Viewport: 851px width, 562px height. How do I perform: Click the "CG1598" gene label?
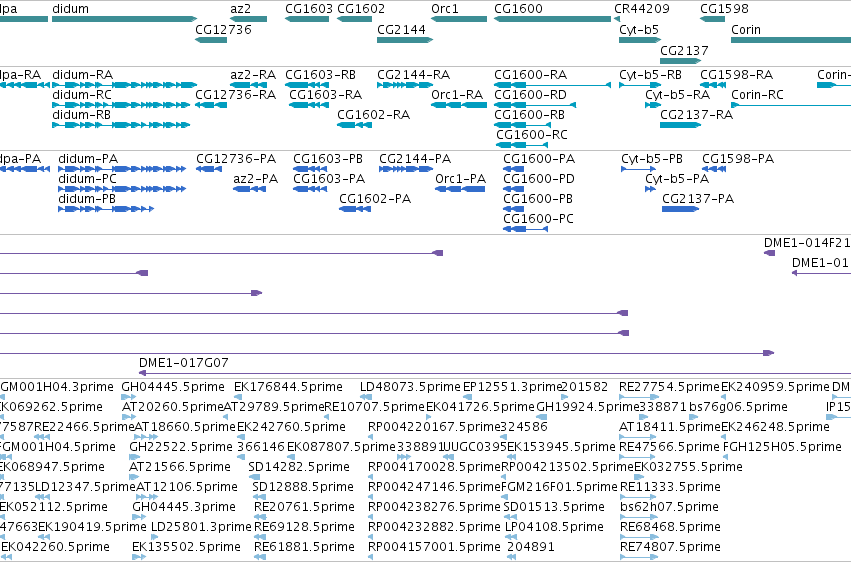[x=724, y=9]
